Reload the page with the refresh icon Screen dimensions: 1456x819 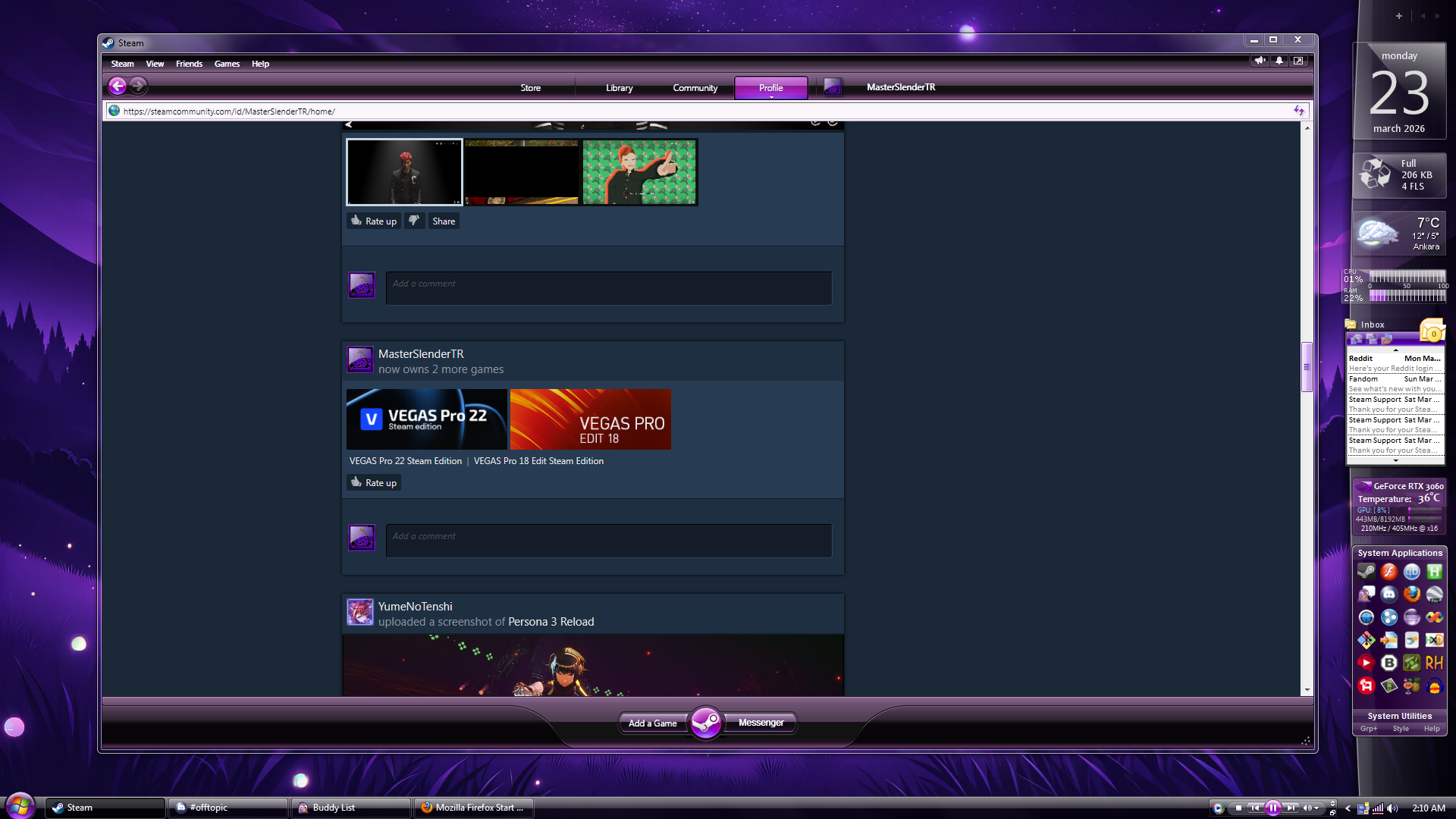[x=1299, y=111]
